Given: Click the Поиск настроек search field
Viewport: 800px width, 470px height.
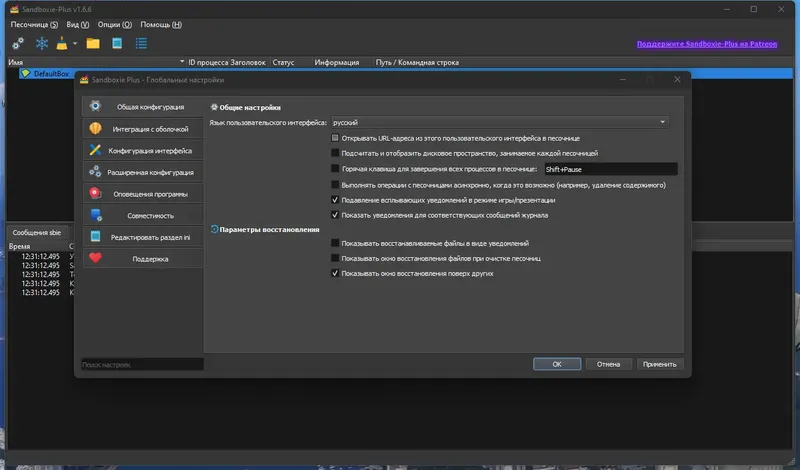Looking at the screenshot, I should [142, 364].
